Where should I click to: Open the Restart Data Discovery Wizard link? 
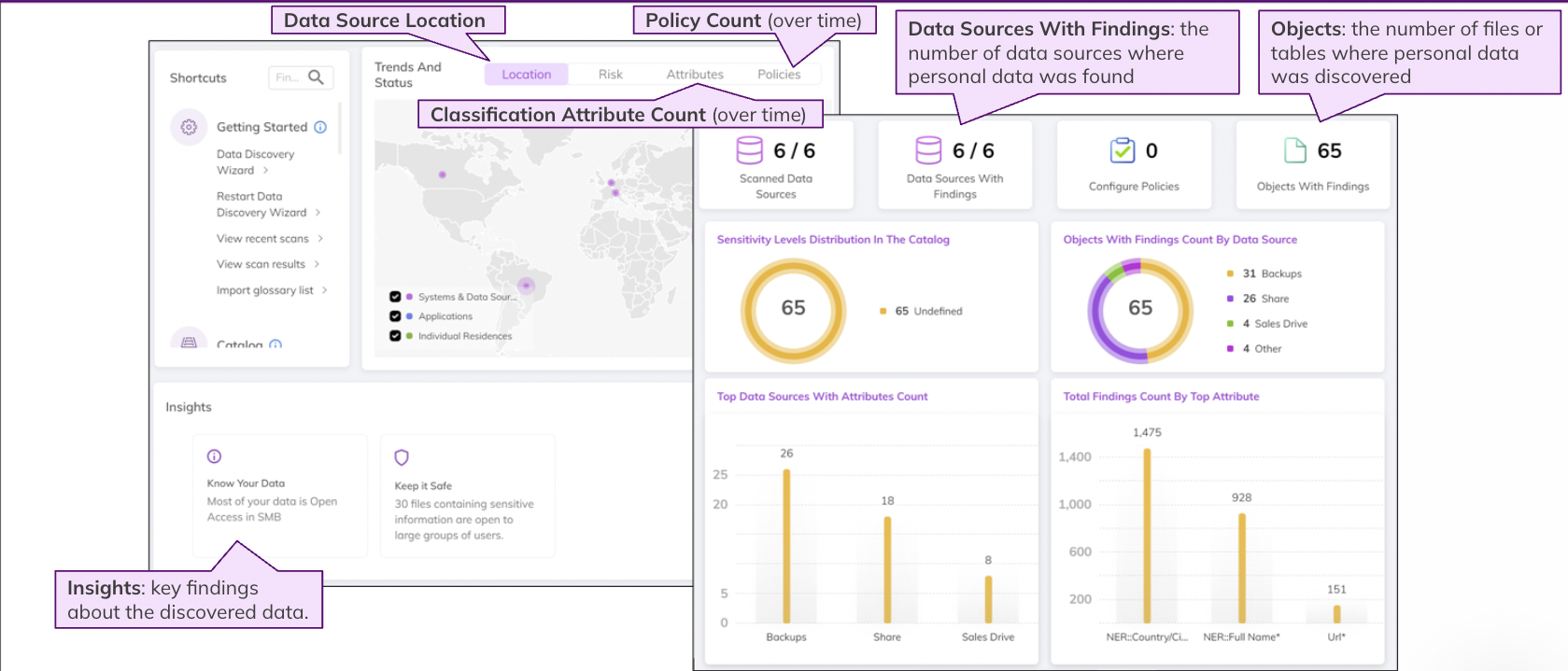[x=261, y=204]
